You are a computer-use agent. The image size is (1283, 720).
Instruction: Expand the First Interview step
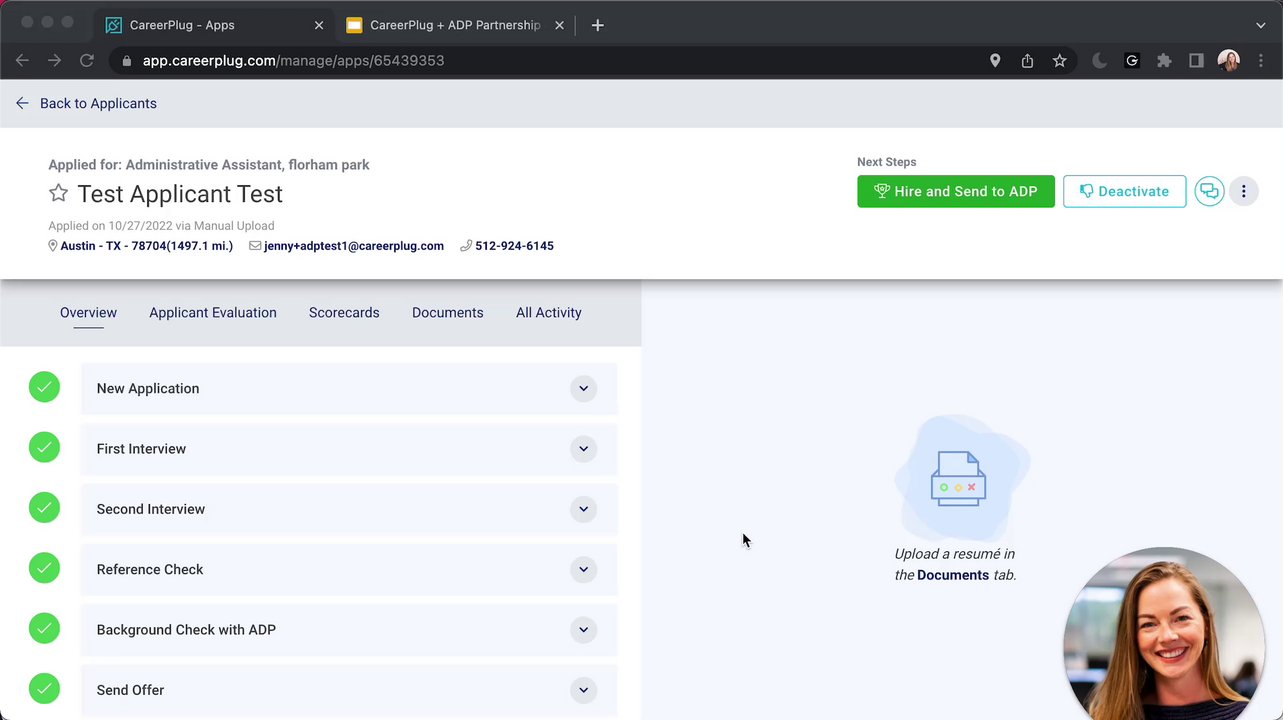click(x=583, y=449)
